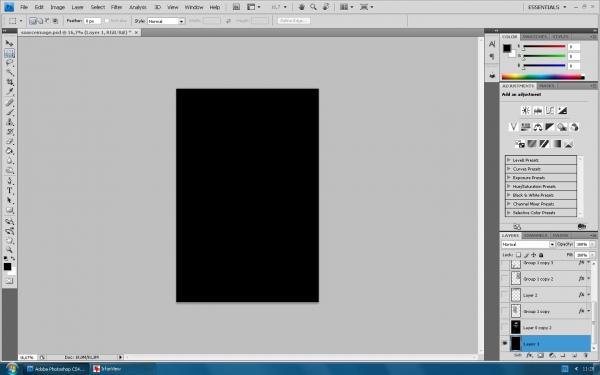Select the Blur tool

click(10, 161)
